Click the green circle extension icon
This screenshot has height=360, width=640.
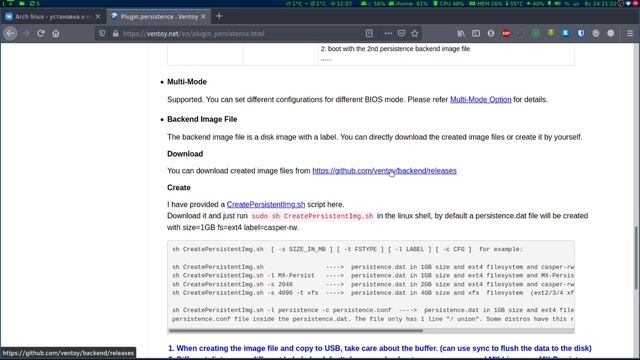(536, 33)
